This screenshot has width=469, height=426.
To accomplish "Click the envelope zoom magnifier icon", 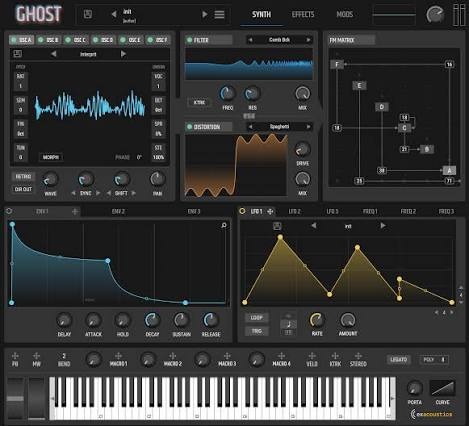I will coord(224,226).
